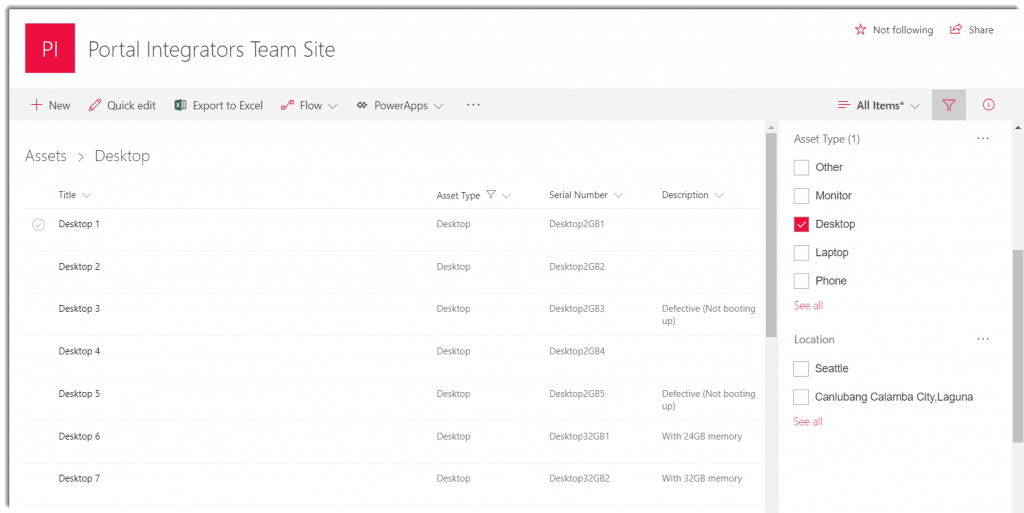Expand the Flow dropdown menu
This screenshot has height=513, width=1024.
[x=309, y=105]
